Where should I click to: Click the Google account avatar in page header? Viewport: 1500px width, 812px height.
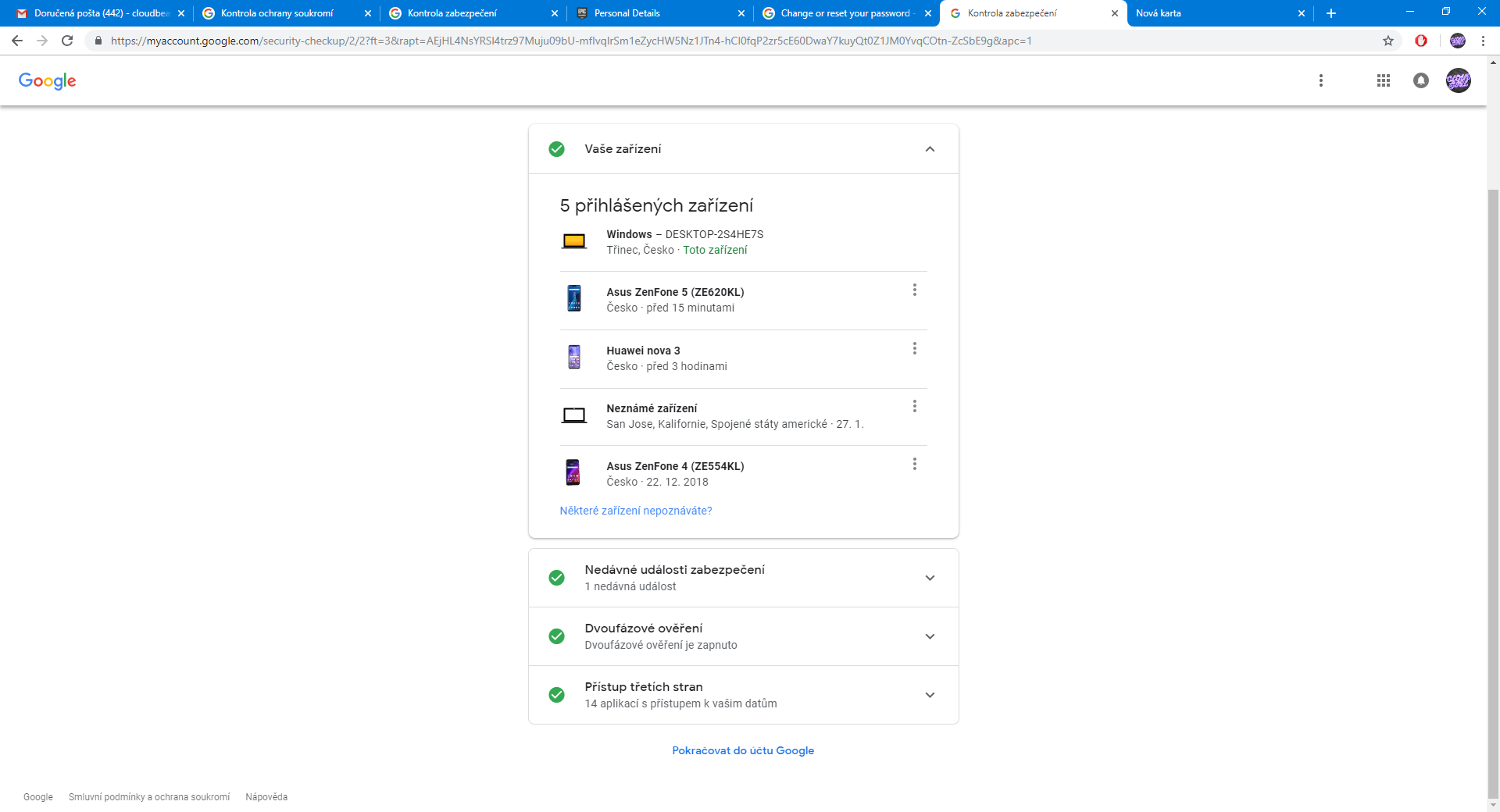(1458, 80)
